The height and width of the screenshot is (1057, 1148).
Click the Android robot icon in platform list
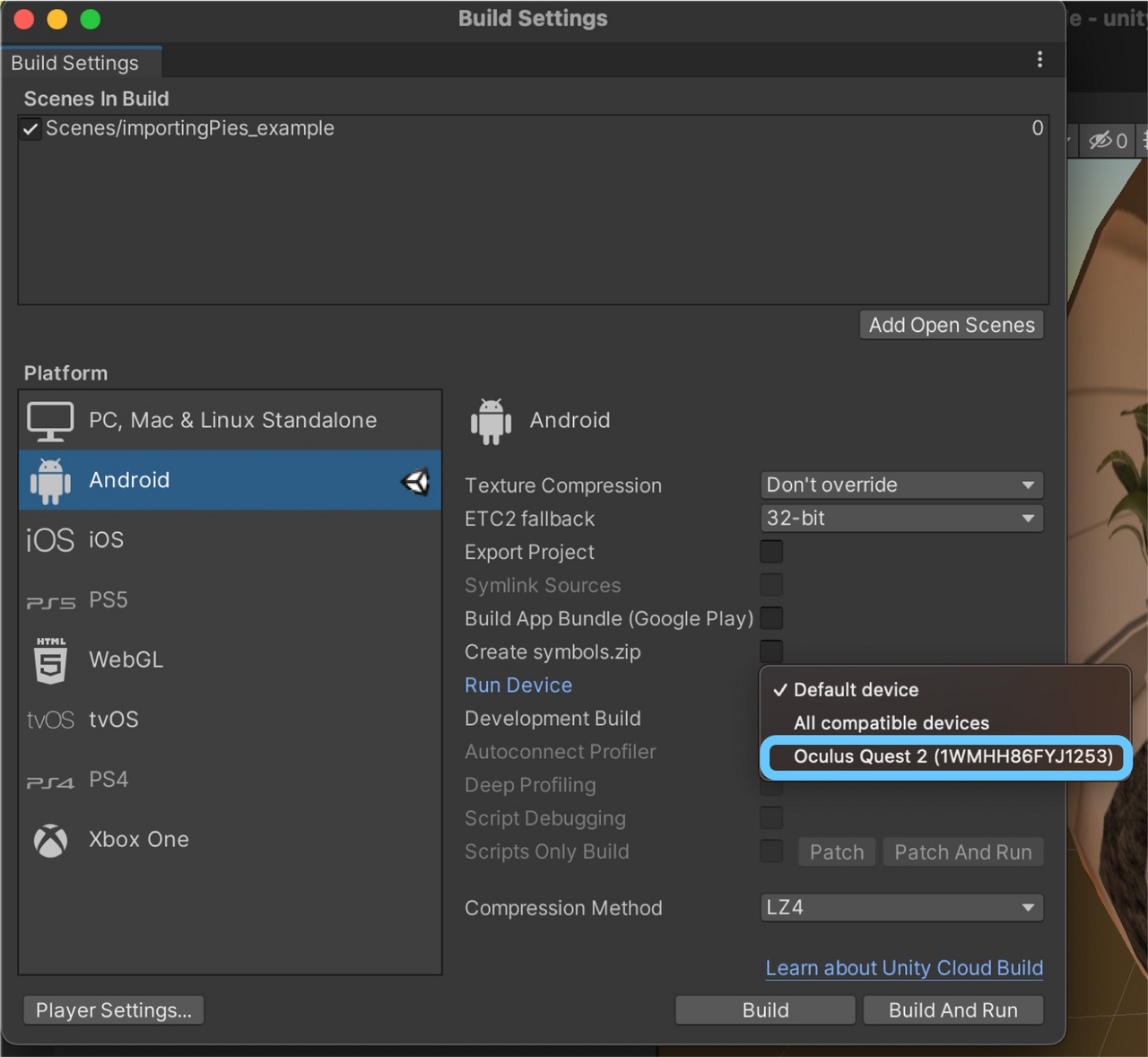tap(50, 481)
